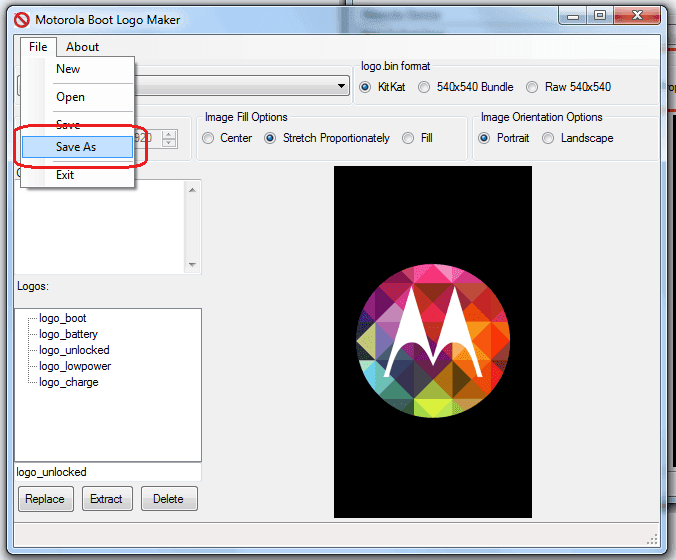Open the device dropdown arrow
The width and height of the screenshot is (676, 560).
tap(341, 85)
